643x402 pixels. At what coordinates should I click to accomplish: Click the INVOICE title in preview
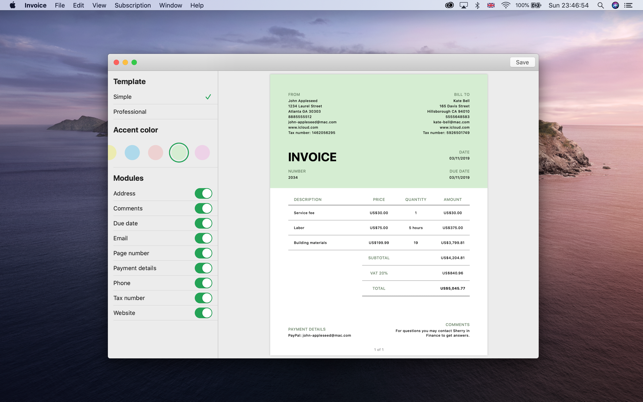(312, 157)
